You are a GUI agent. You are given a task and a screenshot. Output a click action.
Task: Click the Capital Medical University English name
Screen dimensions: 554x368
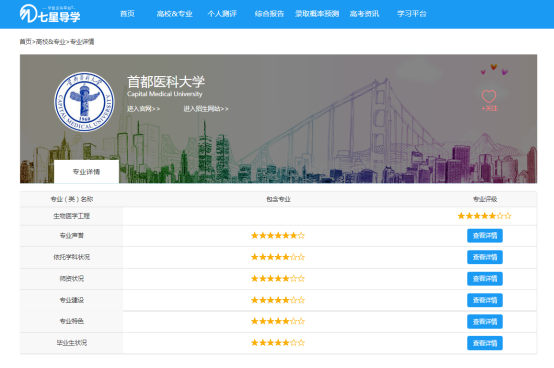165,94
